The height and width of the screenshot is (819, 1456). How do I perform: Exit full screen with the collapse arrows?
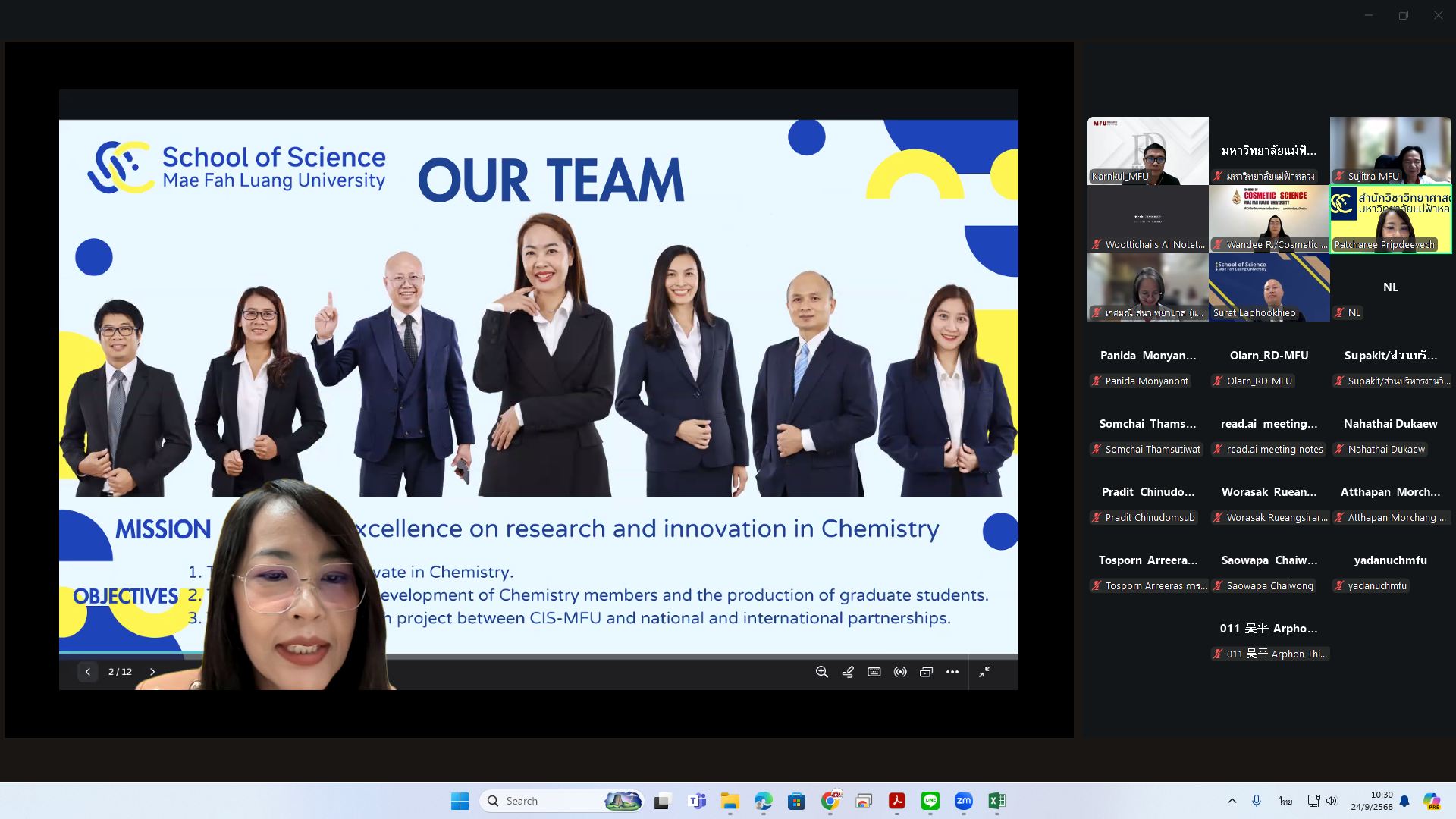pos(984,672)
